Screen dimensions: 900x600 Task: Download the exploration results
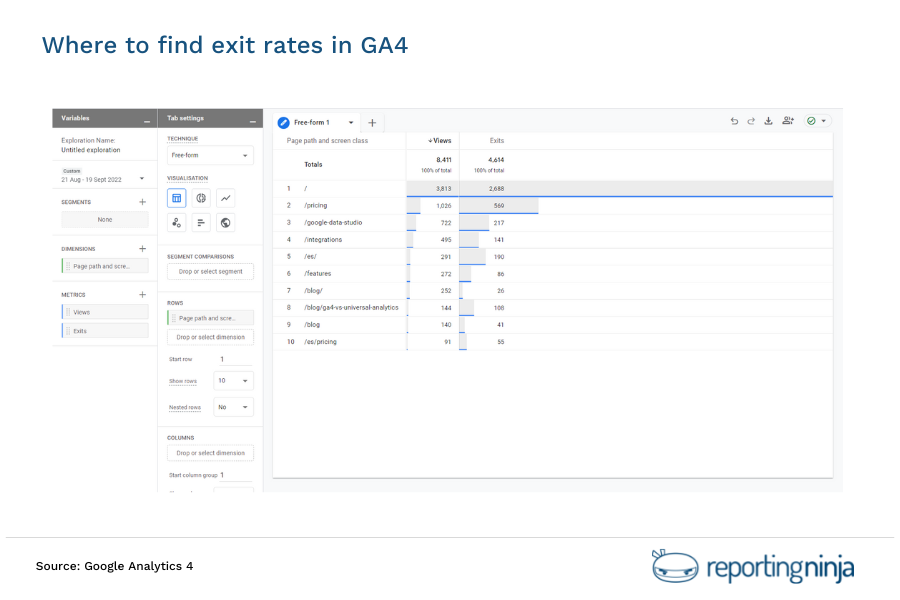point(768,120)
